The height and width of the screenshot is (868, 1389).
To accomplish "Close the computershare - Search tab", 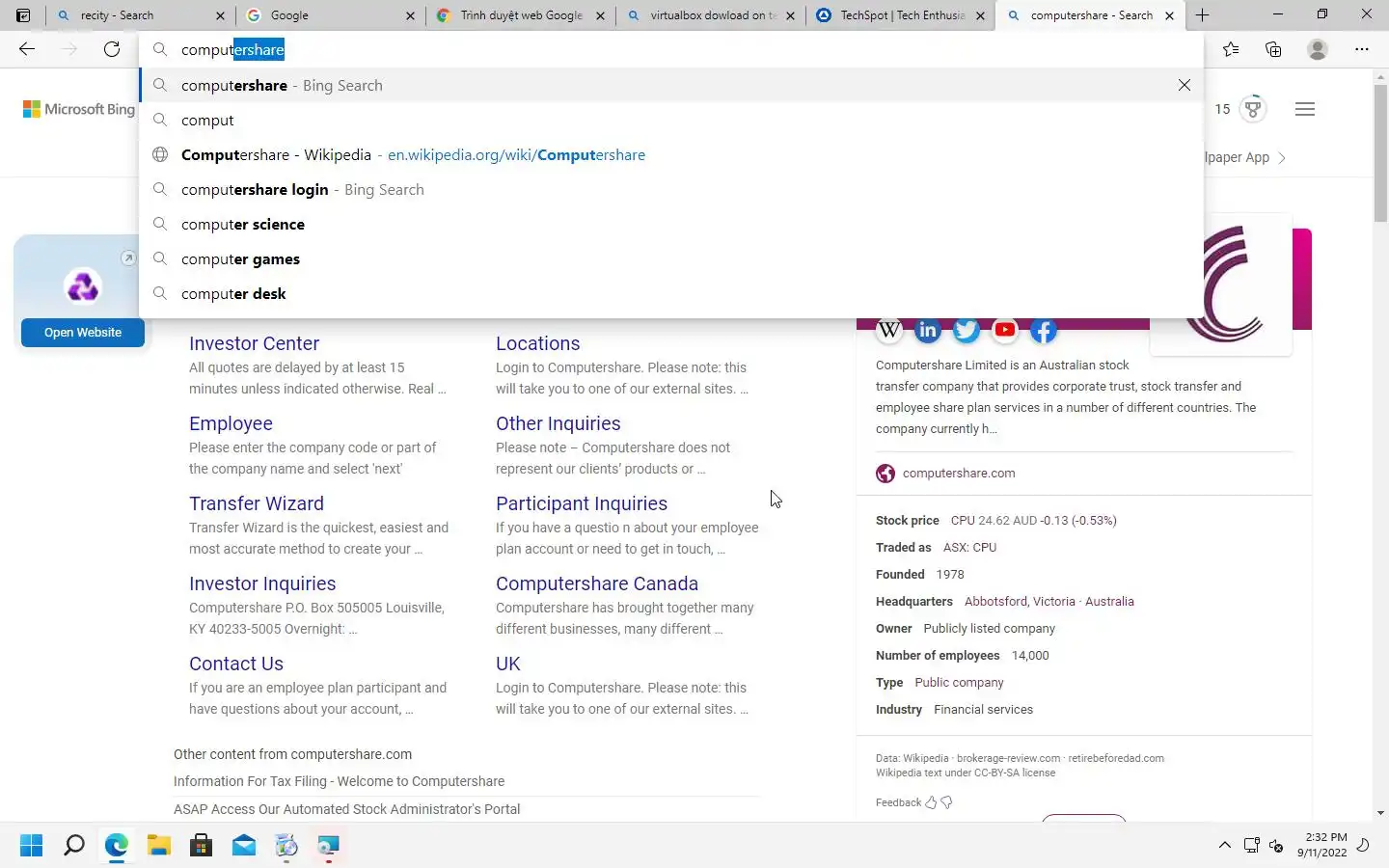I will click(x=1169, y=15).
